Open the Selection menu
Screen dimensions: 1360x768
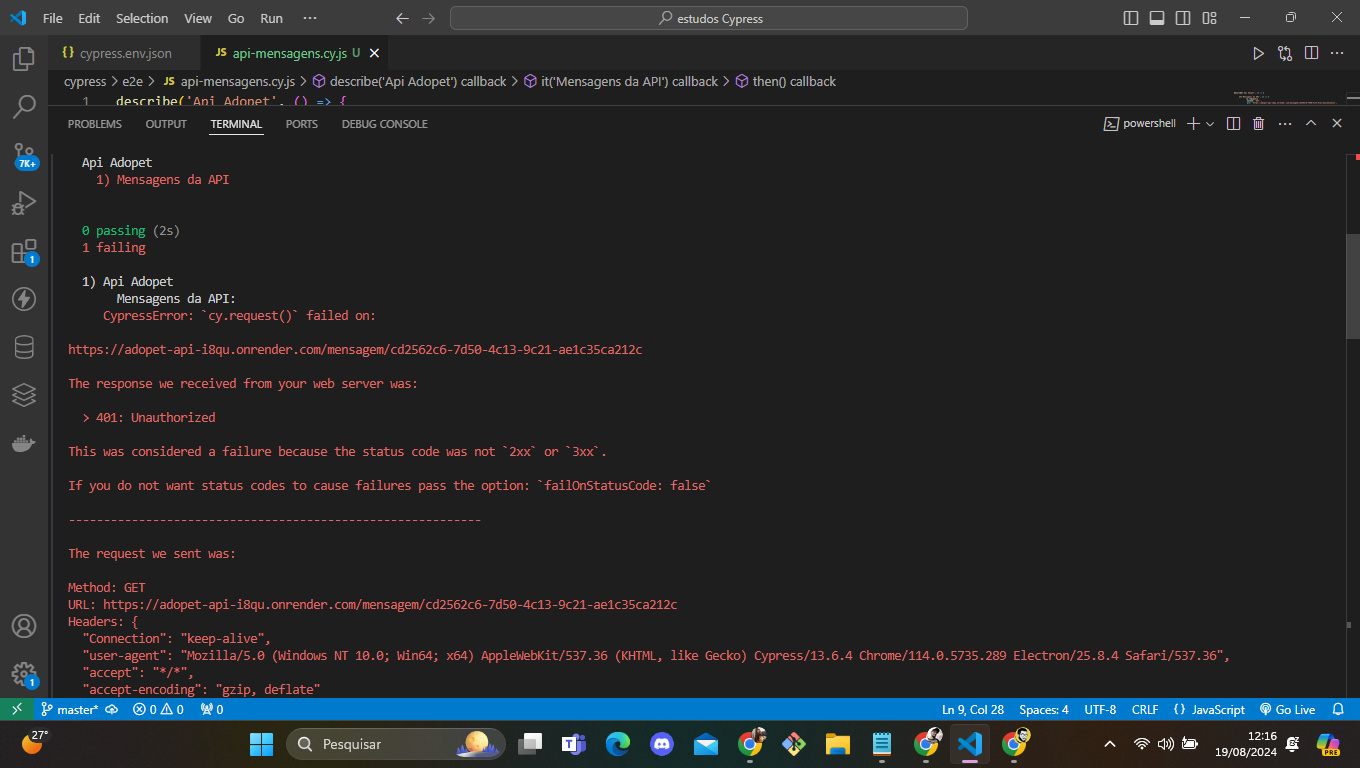[142, 18]
